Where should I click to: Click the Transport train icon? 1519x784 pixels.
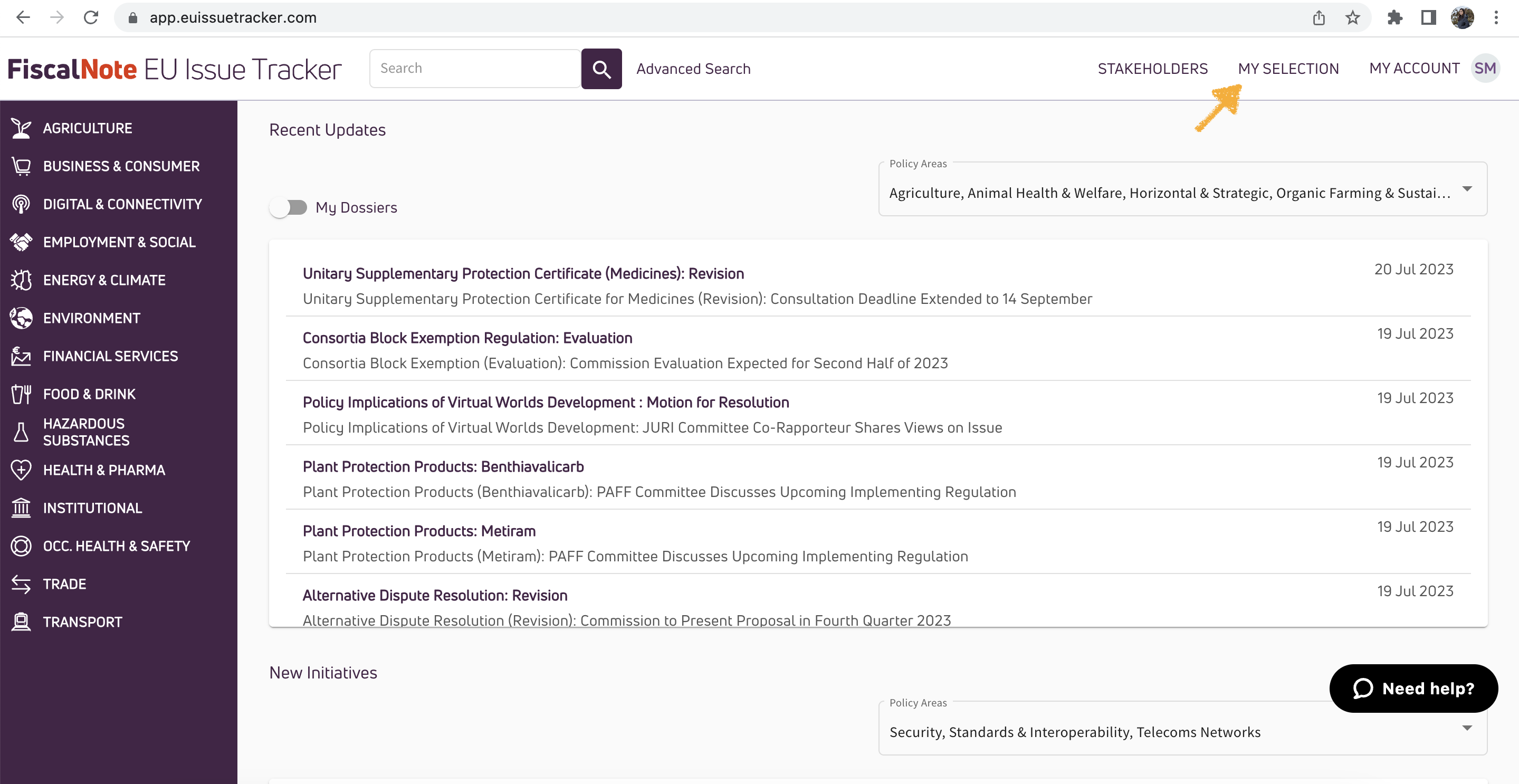21,622
